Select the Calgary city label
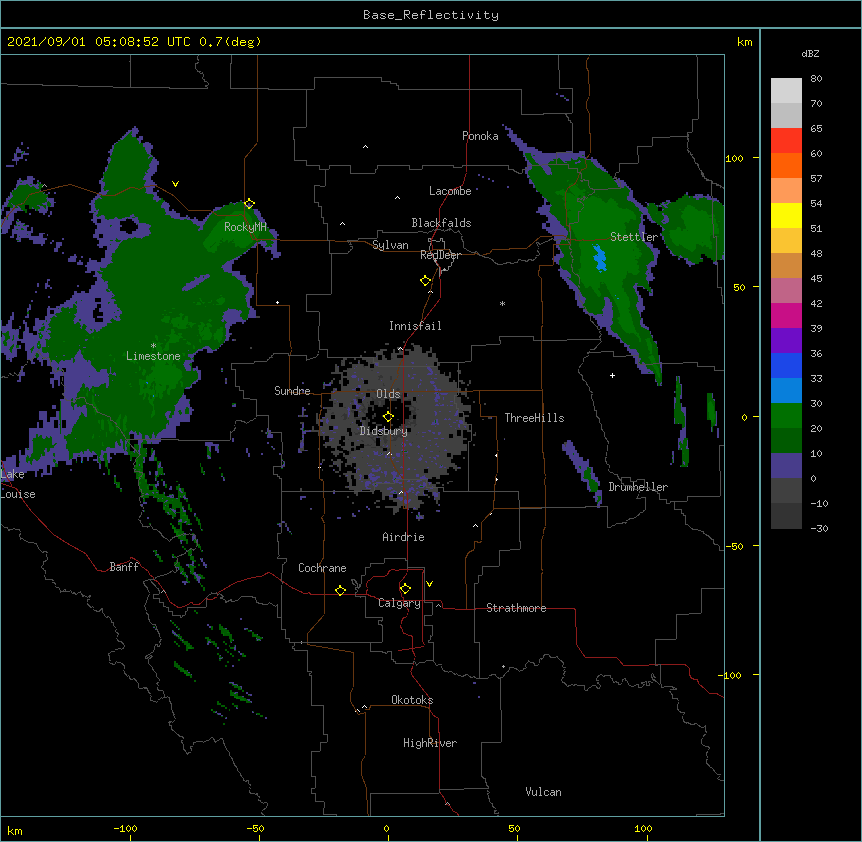 [400, 603]
